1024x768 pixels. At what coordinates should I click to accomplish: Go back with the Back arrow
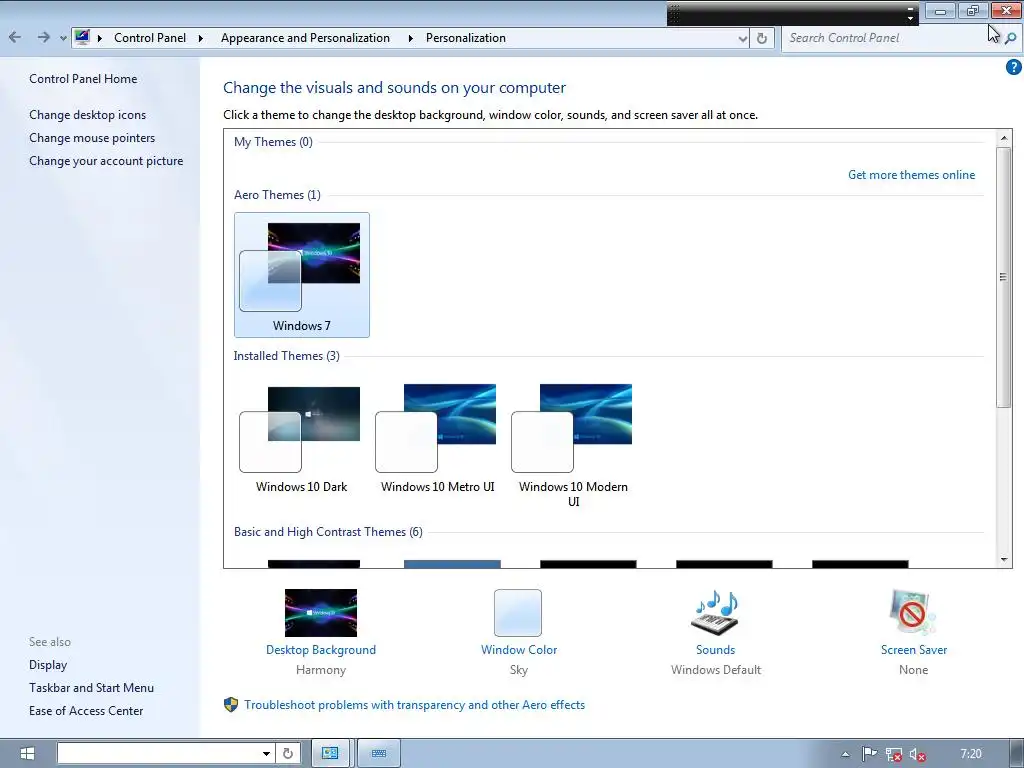[x=15, y=37]
